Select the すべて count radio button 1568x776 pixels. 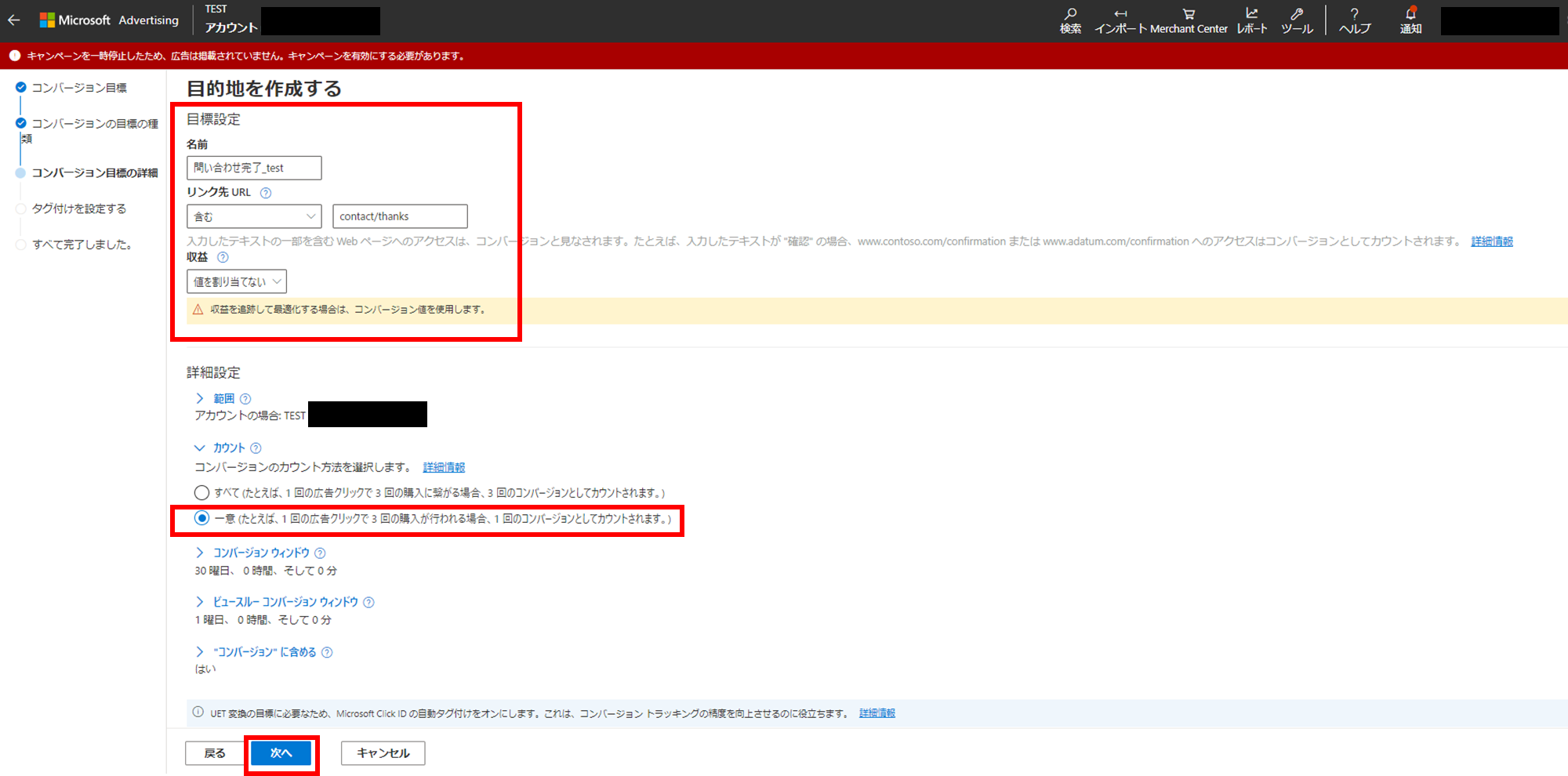pos(201,492)
